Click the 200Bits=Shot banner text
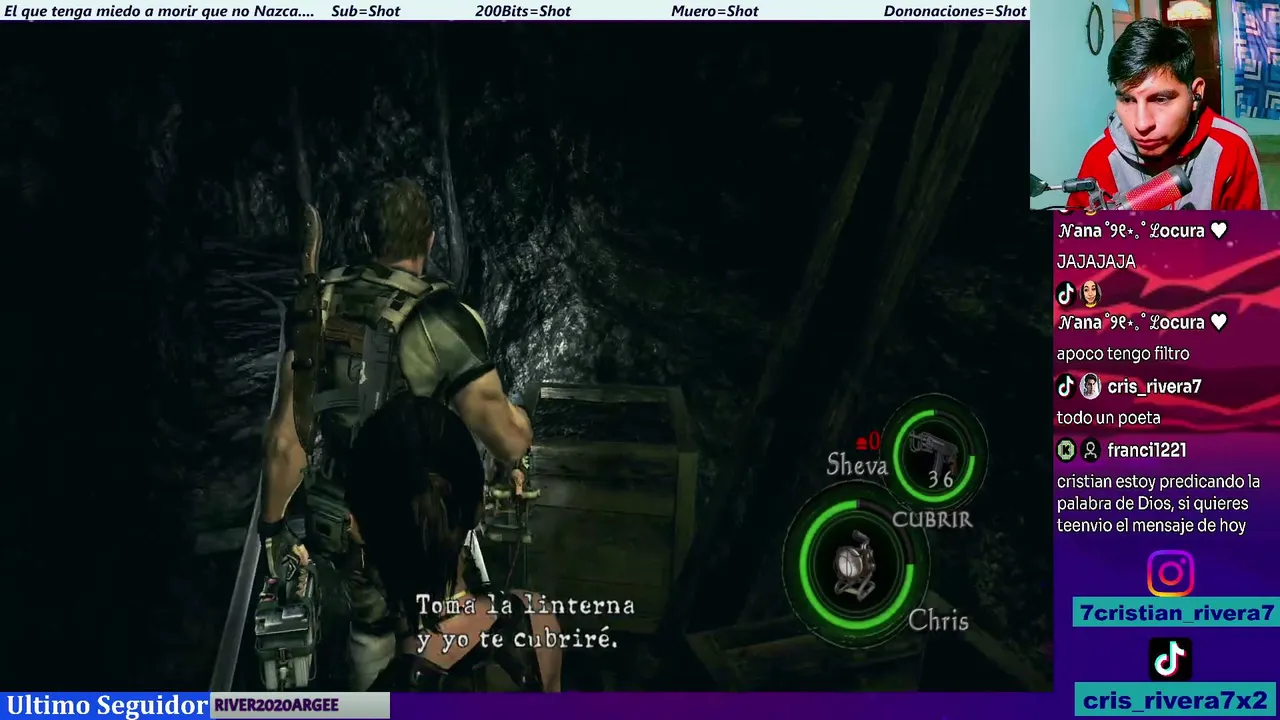Viewport: 1280px width, 720px height. point(523,11)
